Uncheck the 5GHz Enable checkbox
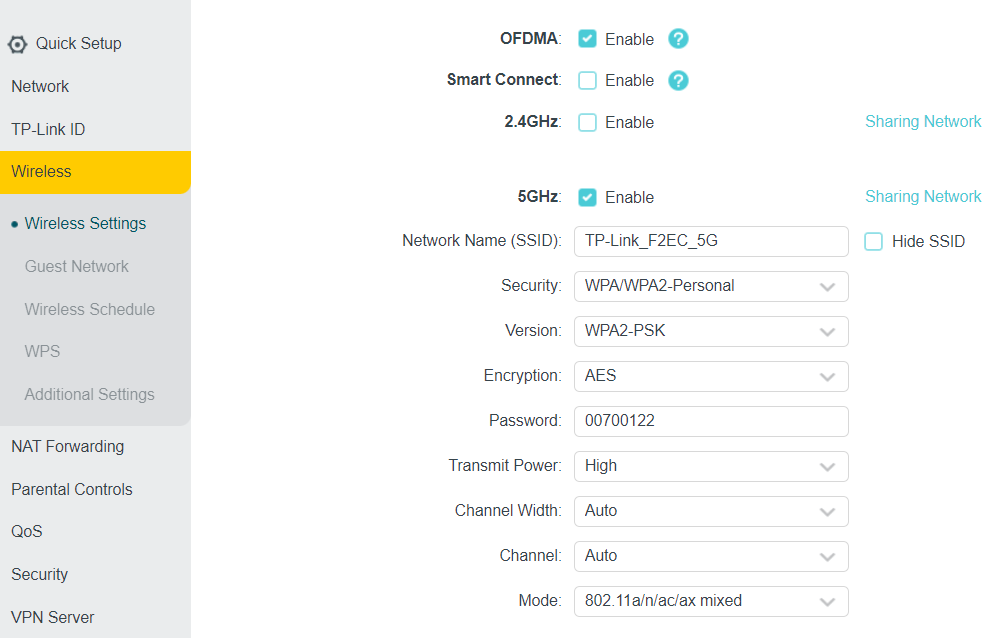The width and height of the screenshot is (1001, 638). [588, 197]
